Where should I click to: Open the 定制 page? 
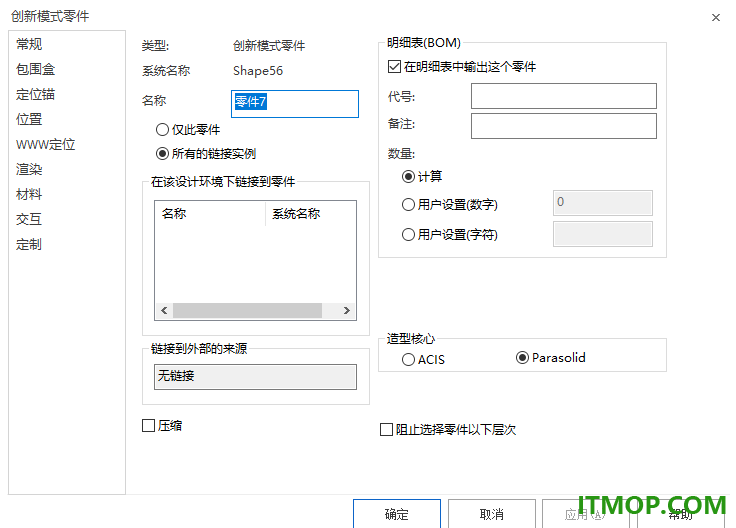29,245
